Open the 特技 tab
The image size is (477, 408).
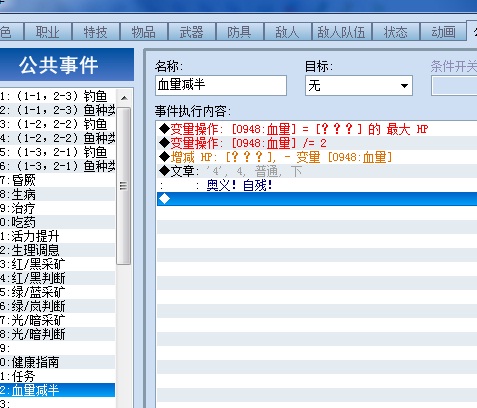pos(96,32)
